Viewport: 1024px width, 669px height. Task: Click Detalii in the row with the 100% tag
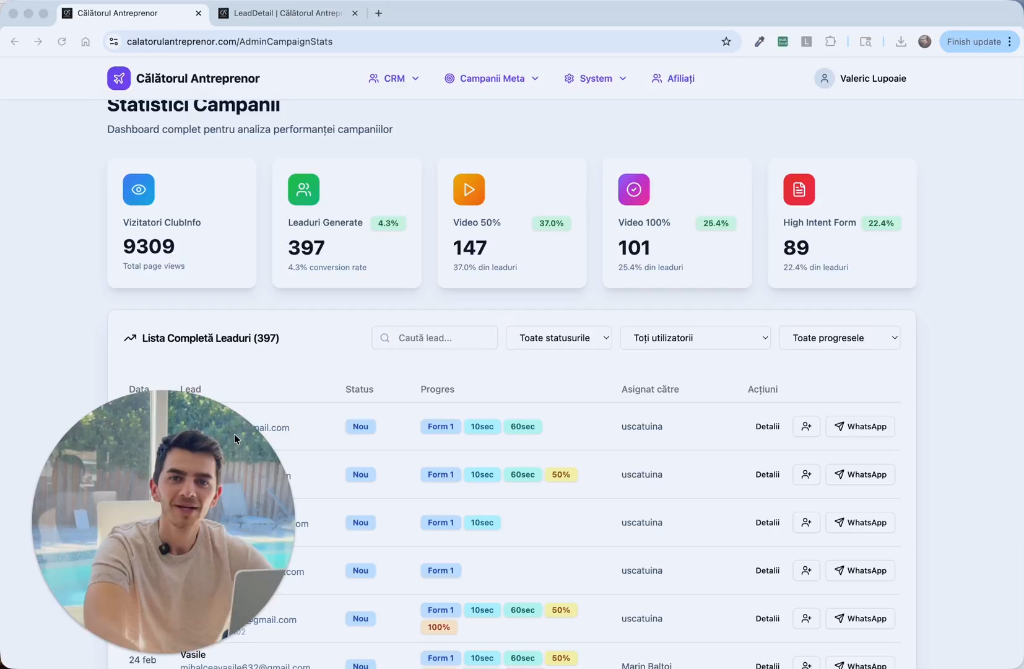tap(767, 619)
